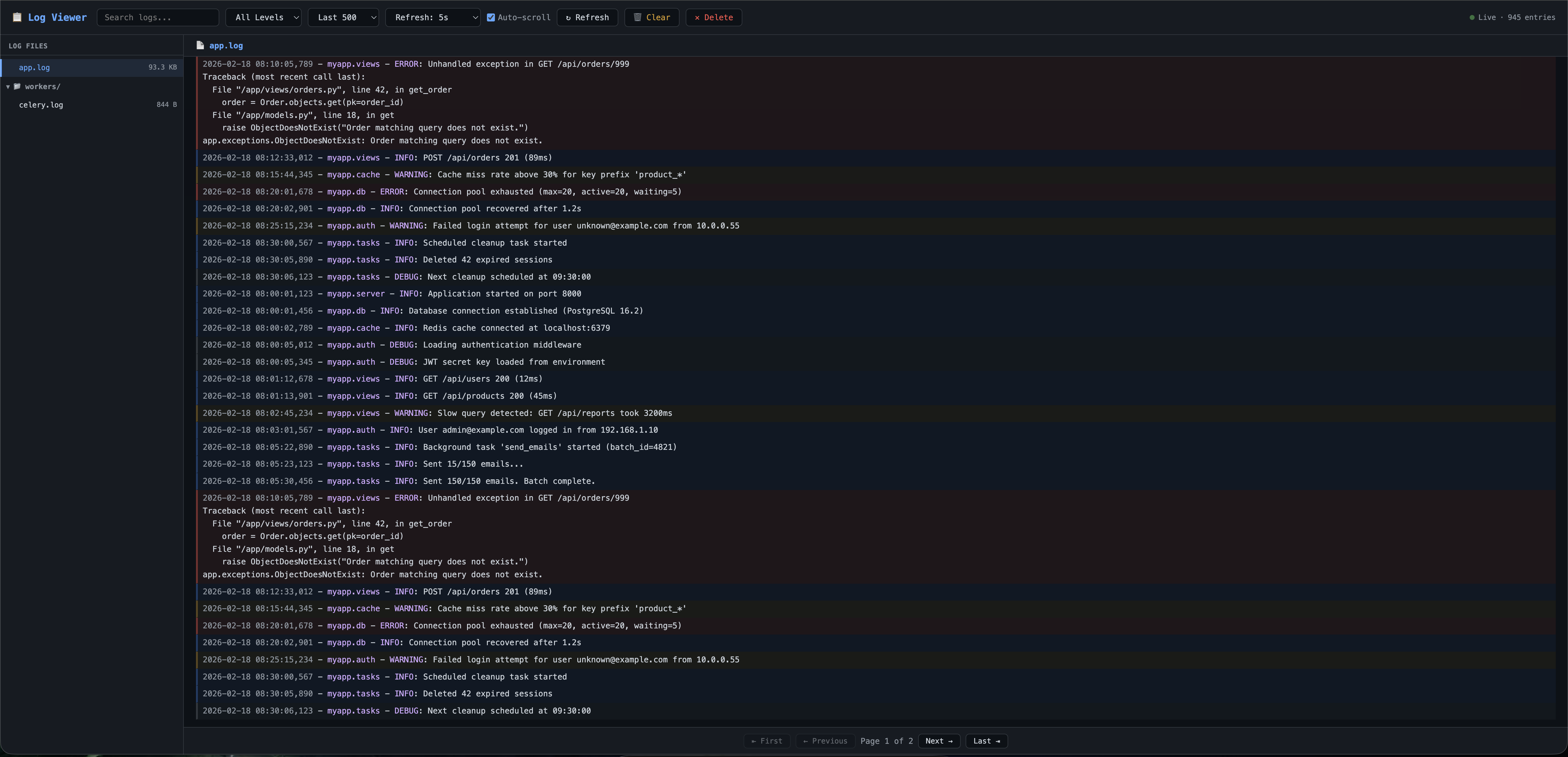Click the Clear button
Screen dimensions: 1568x757
651,17
